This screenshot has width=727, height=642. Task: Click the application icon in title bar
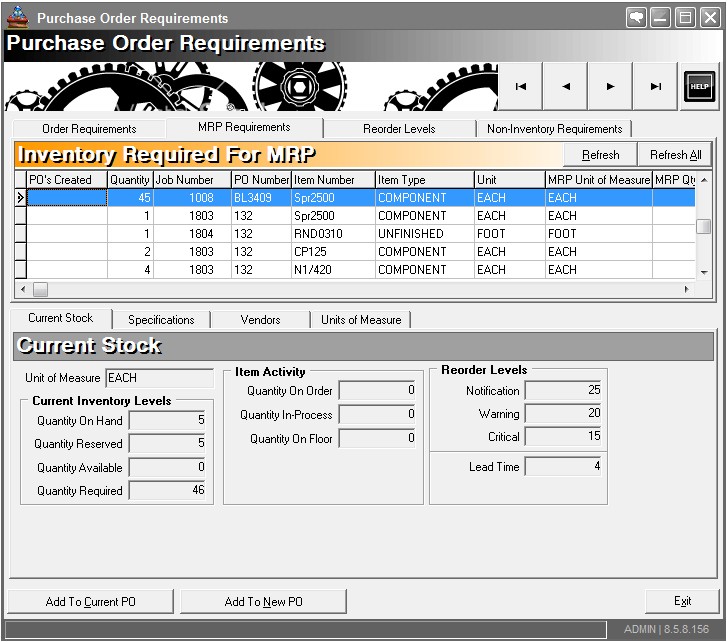pyautogui.click(x=17, y=17)
